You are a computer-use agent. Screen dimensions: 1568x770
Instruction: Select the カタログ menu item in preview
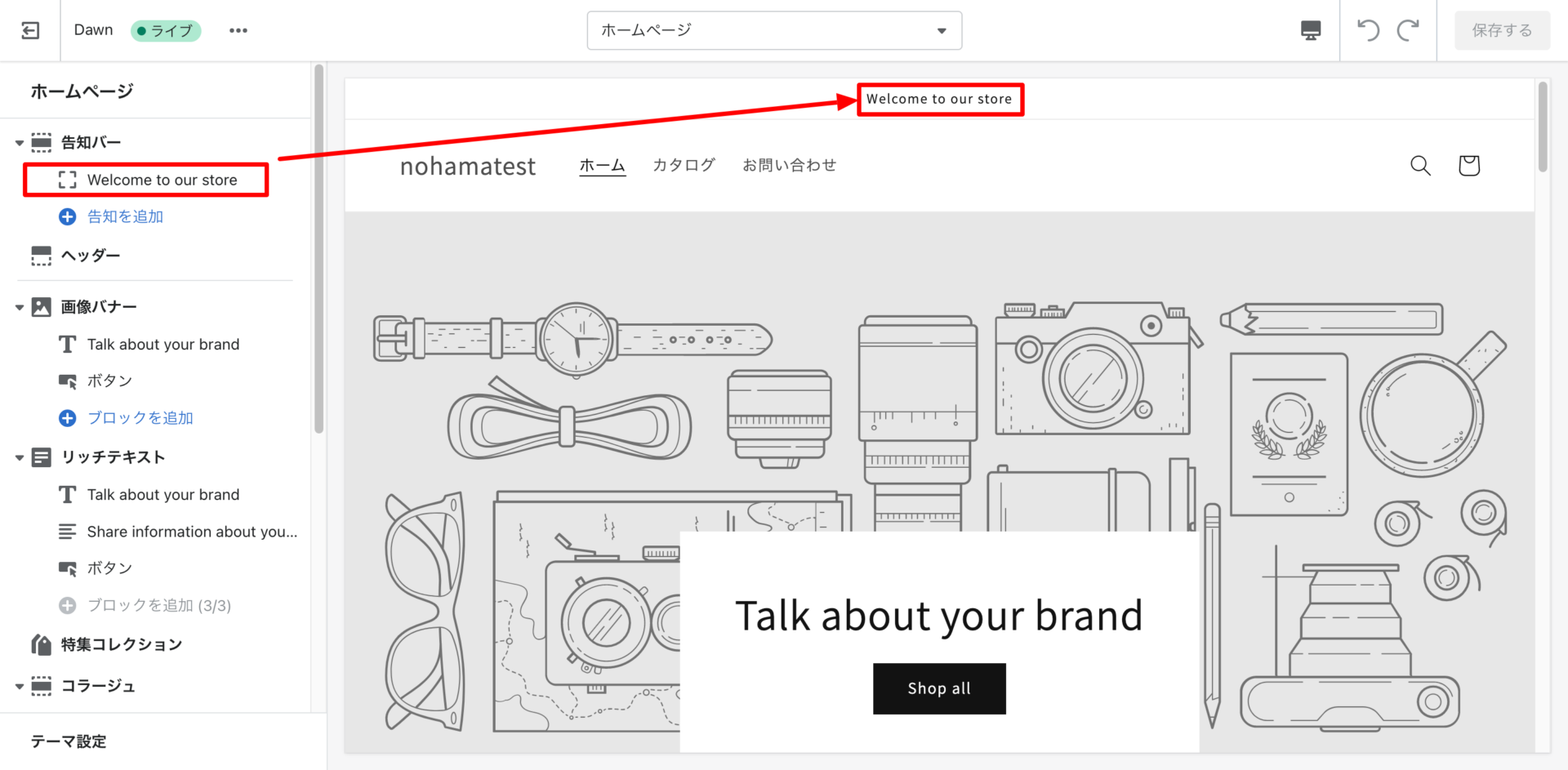tap(684, 165)
